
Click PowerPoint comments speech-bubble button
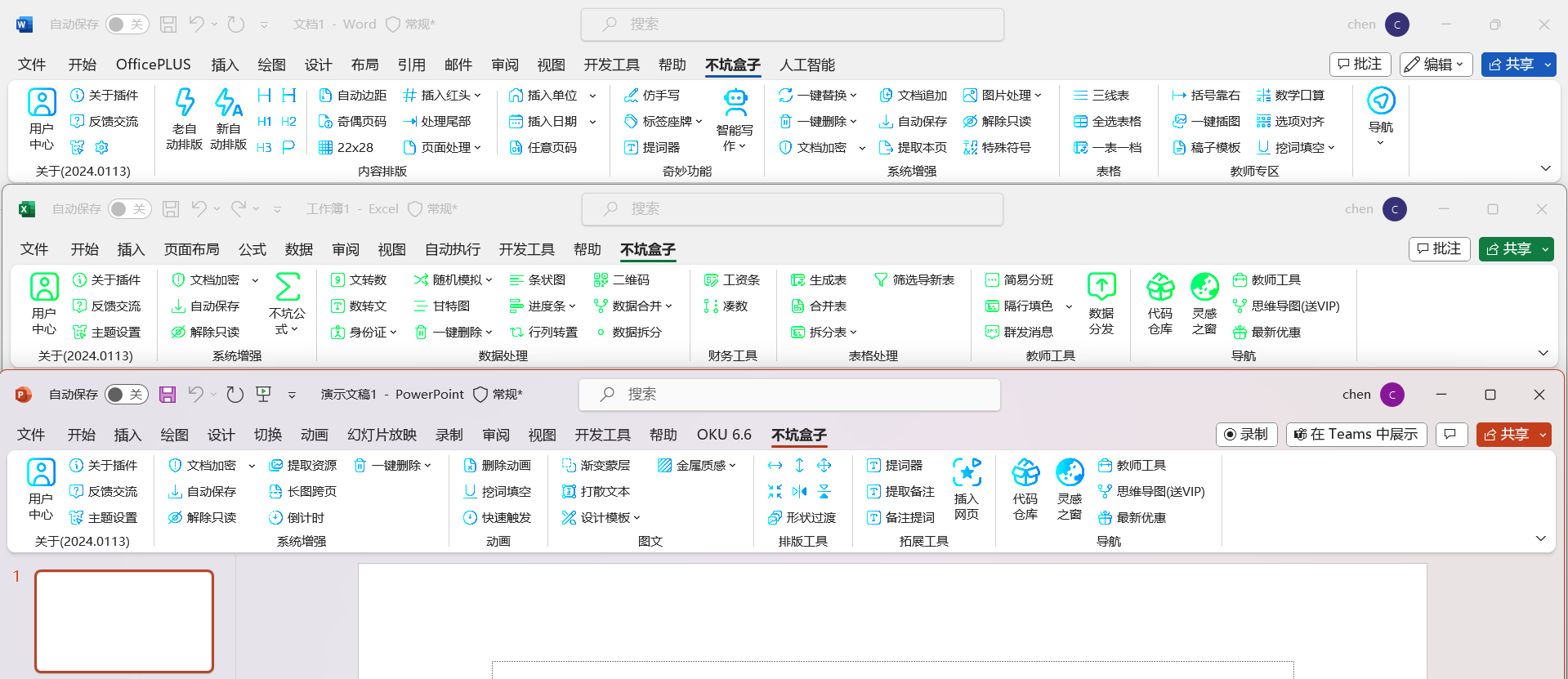(1451, 435)
